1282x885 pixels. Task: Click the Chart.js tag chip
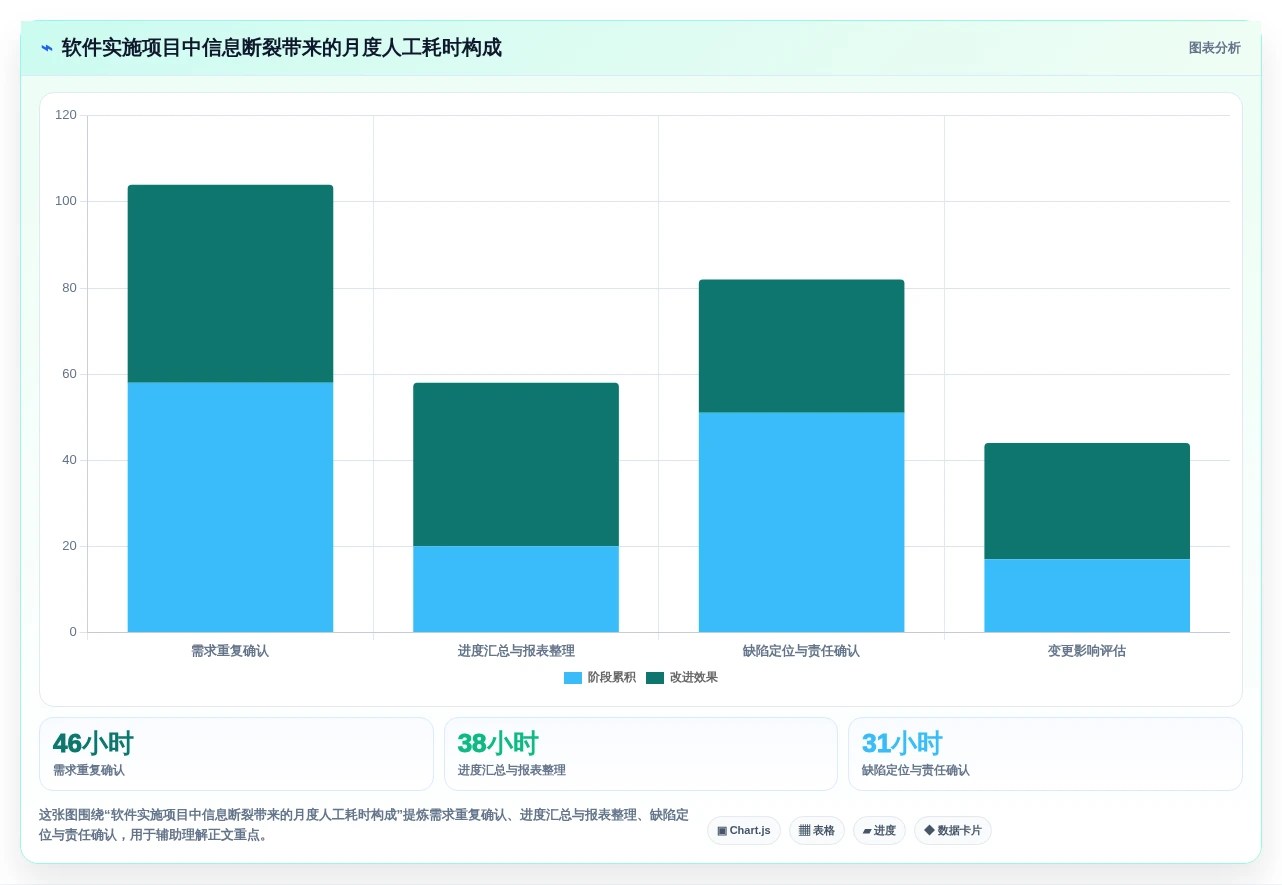coord(744,830)
